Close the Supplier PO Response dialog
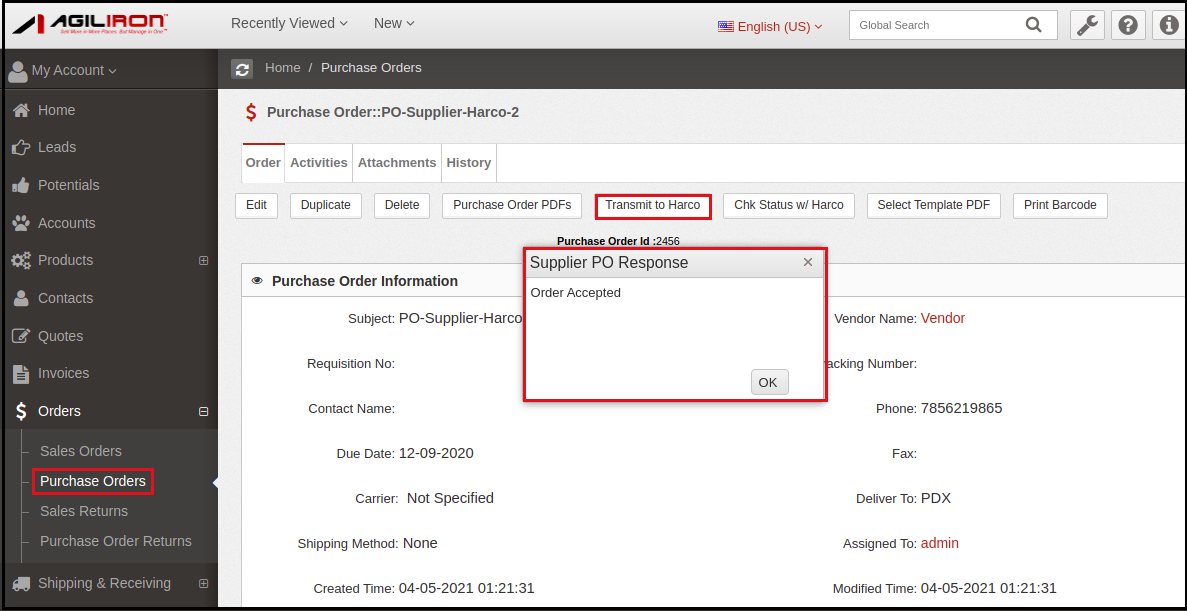 808,262
